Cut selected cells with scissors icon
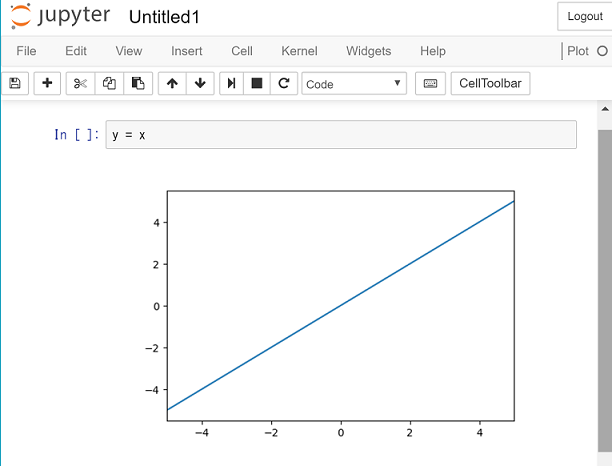The height and width of the screenshot is (466, 612). click(80, 83)
